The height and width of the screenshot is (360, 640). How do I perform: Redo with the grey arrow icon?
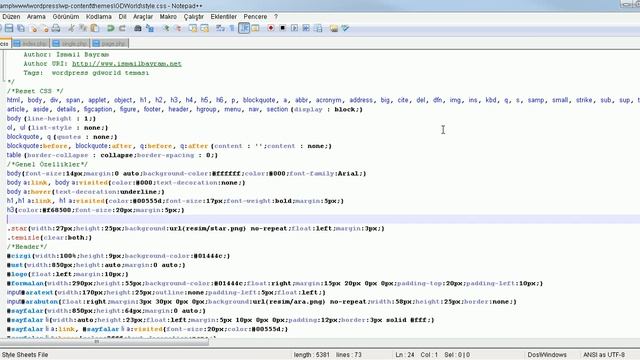coord(122,28)
